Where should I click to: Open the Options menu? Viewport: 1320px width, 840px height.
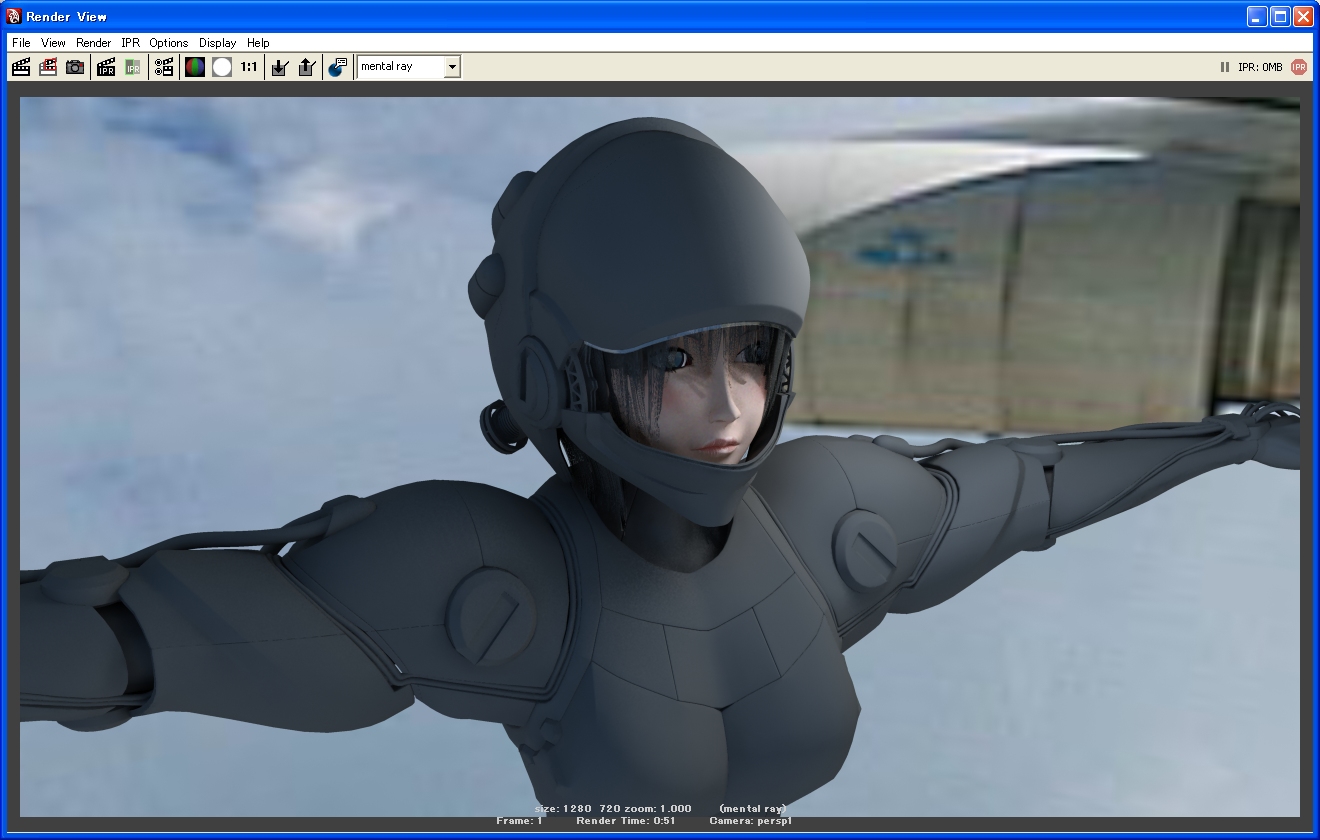(169, 43)
